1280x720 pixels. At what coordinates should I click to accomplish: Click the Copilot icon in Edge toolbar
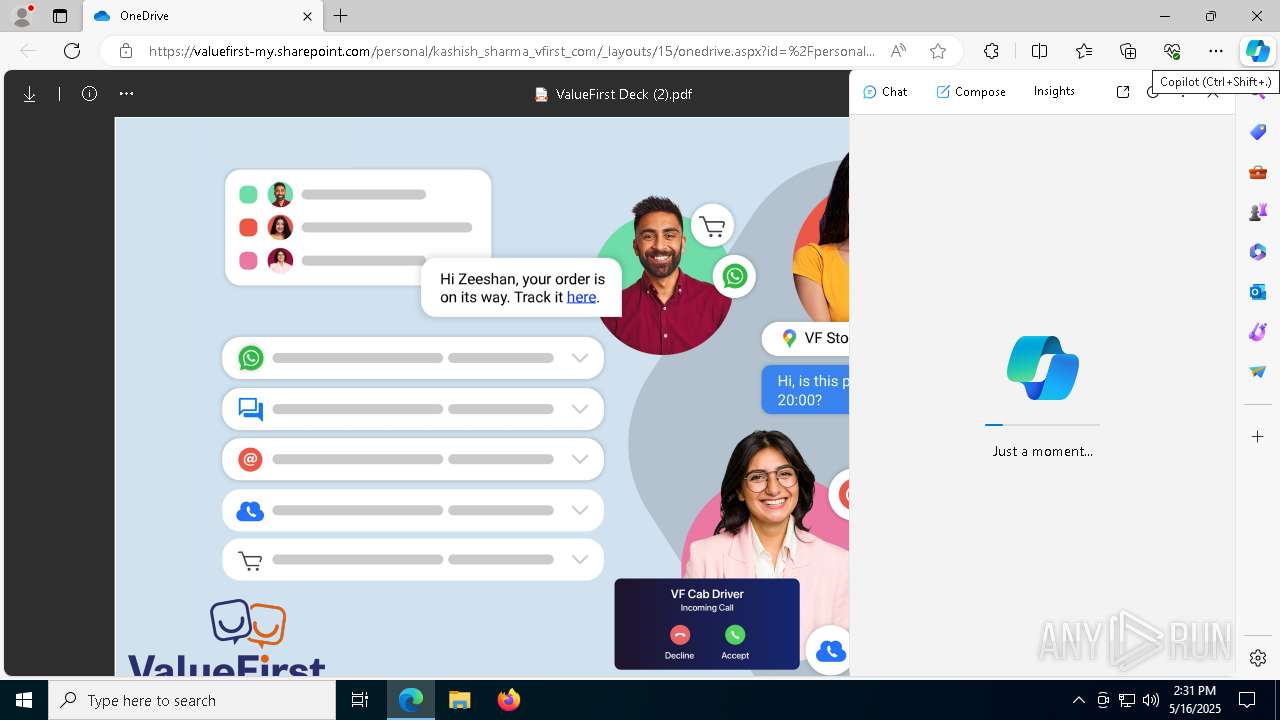1257,51
